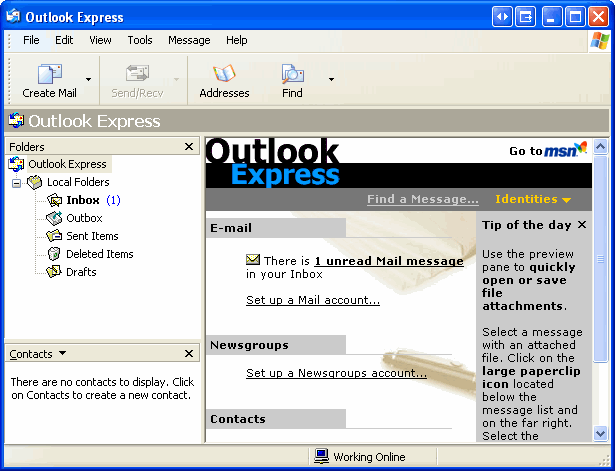Click the Working Online computer icon
The image size is (616, 472).
pyautogui.click(x=321, y=456)
